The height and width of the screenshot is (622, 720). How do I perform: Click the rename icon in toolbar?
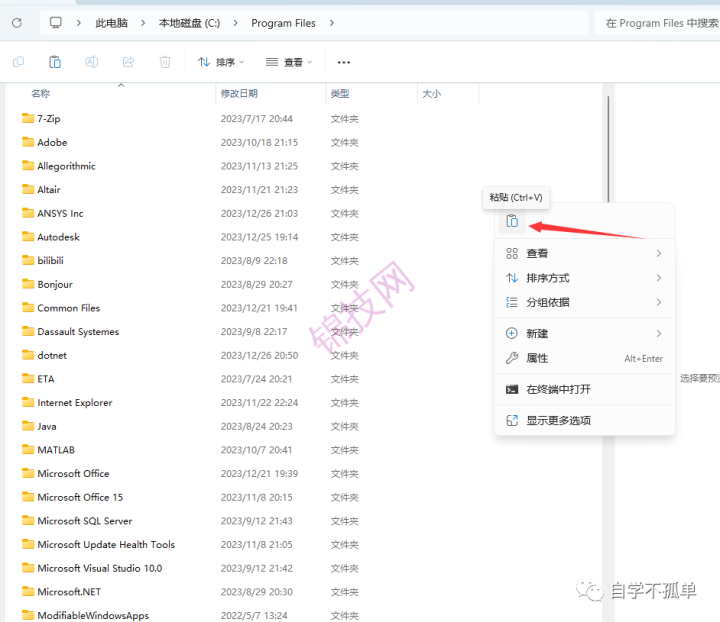pyautogui.click(x=92, y=62)
